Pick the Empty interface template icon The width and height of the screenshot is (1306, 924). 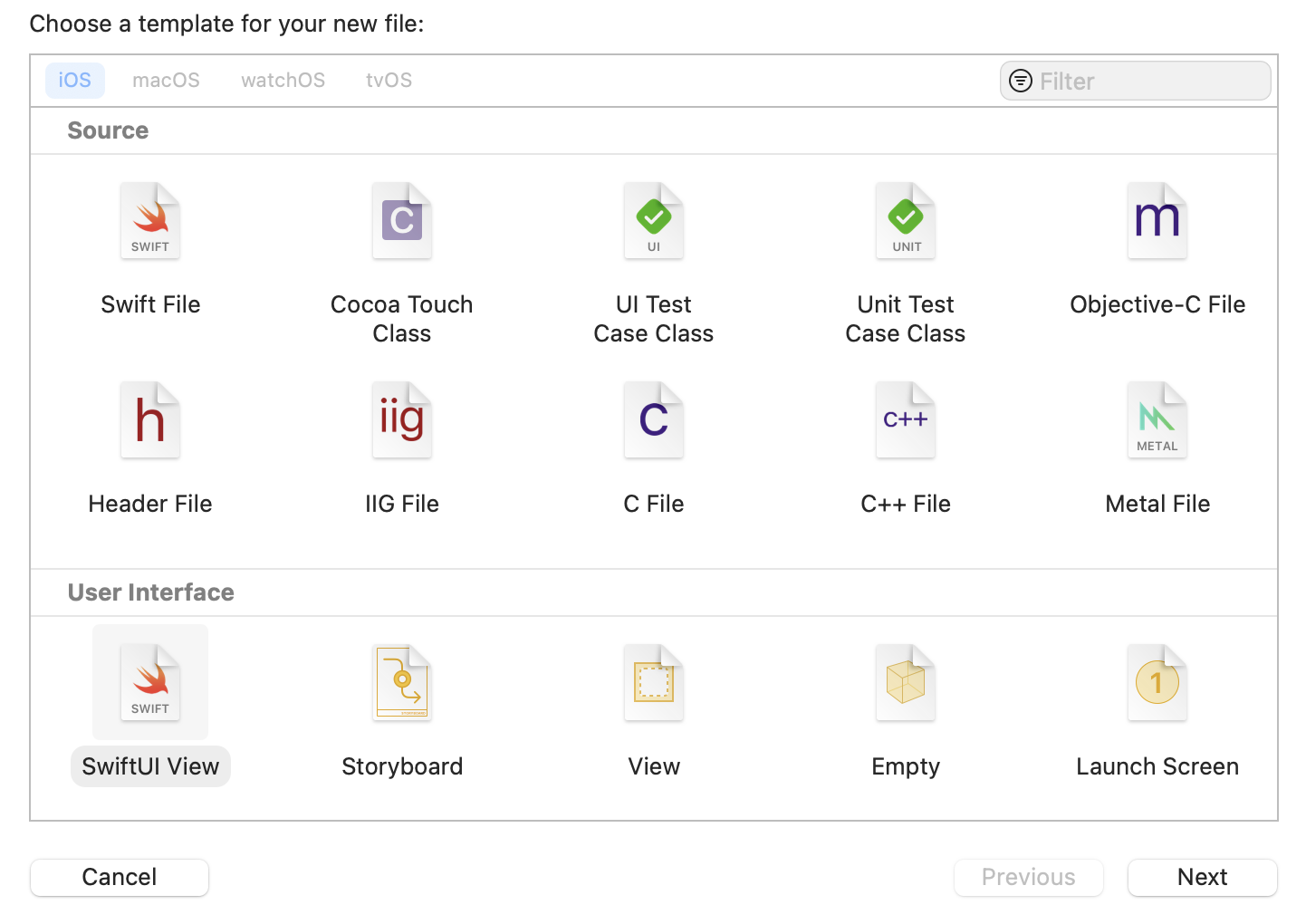(906, 683)
